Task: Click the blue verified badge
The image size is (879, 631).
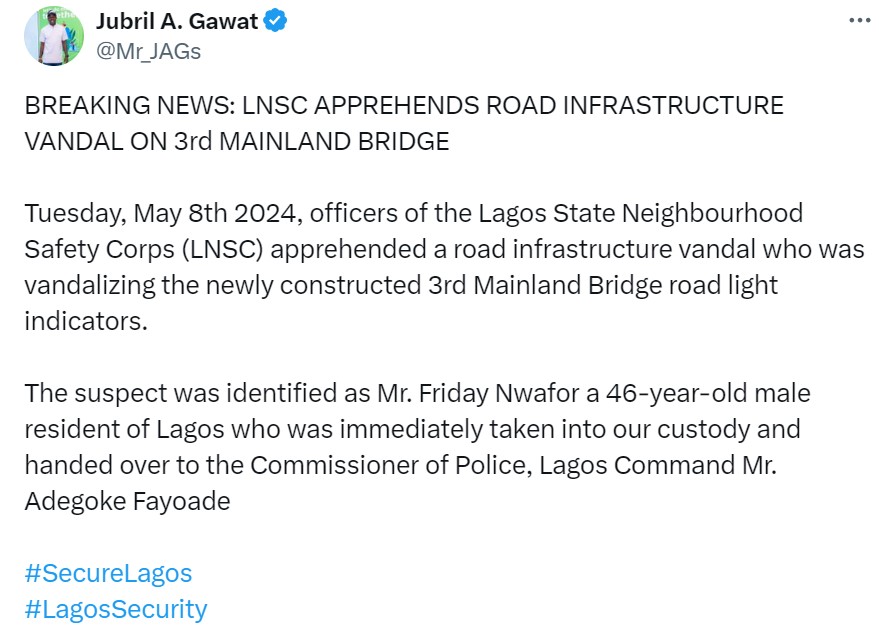Action: tap(275, 22)
